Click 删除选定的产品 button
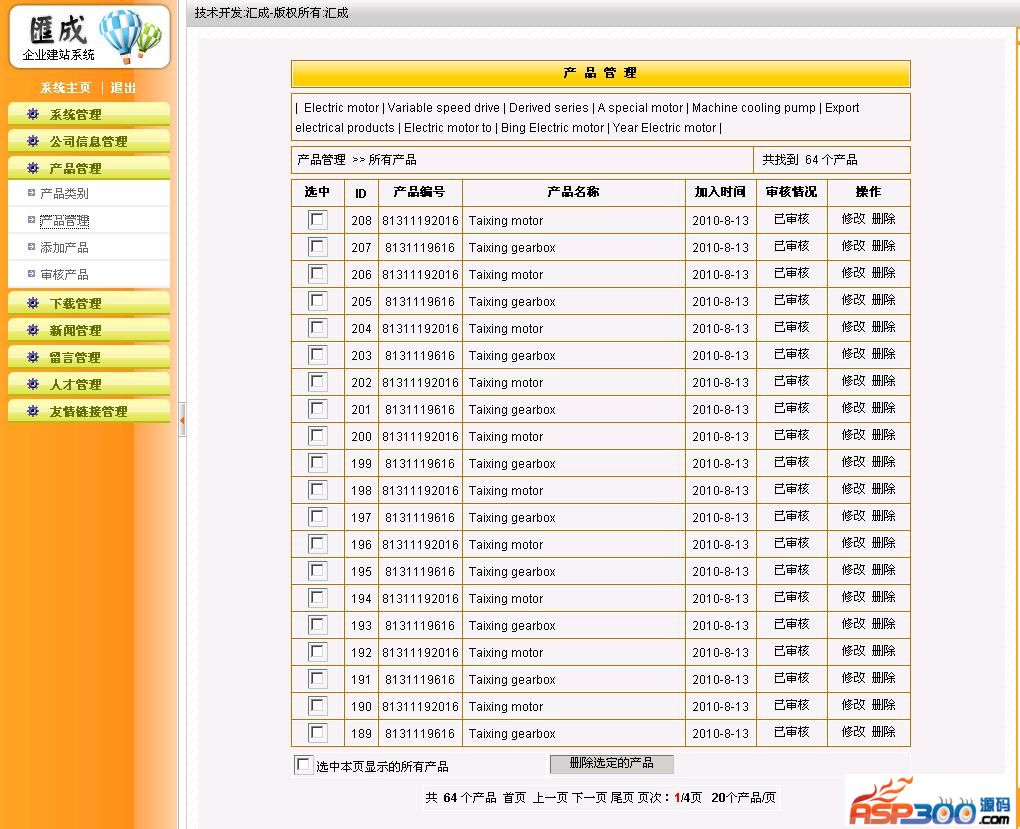1020x829 pixels. click(x=611, y=763)
